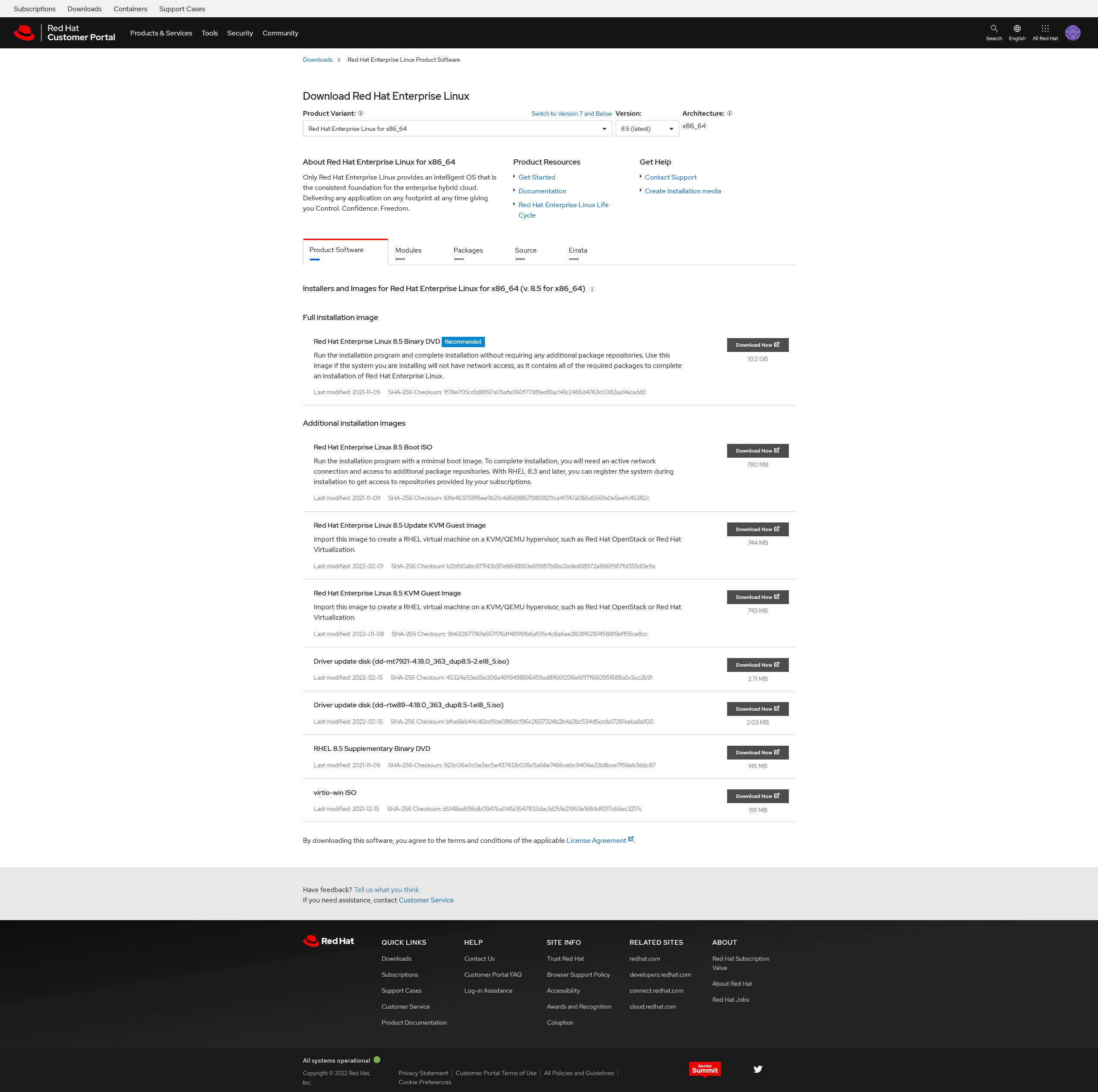Click the green systems operational status dot

click(x=377, y=1060)
